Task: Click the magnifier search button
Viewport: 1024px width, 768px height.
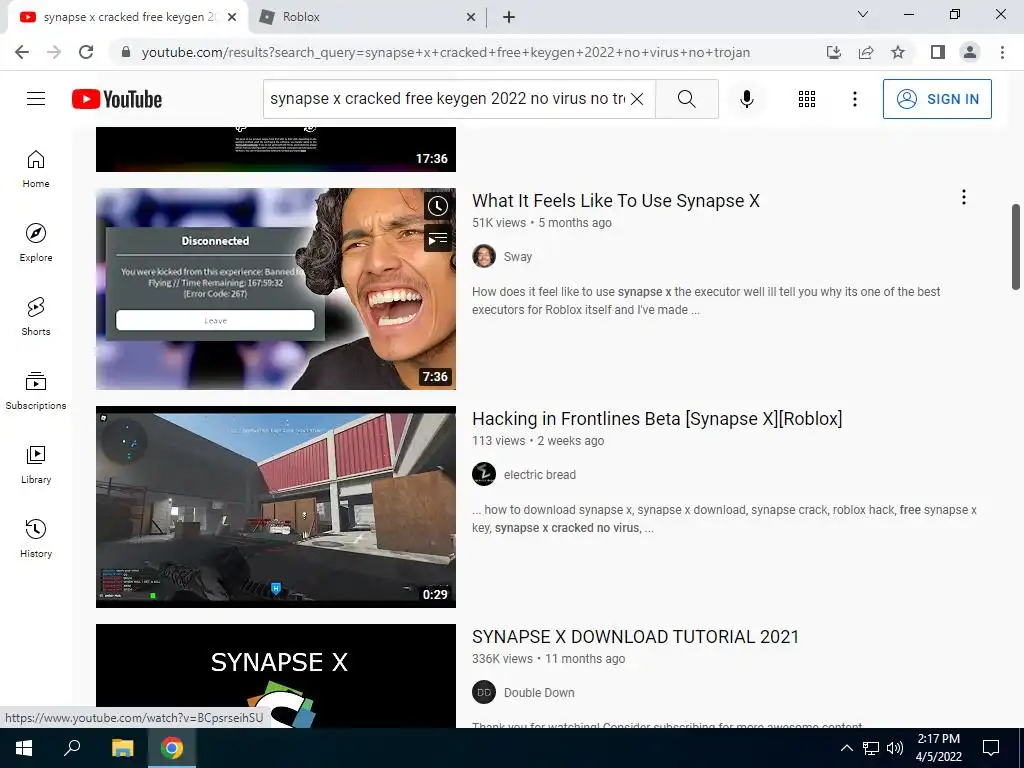Action: click(x=686, y=99)
